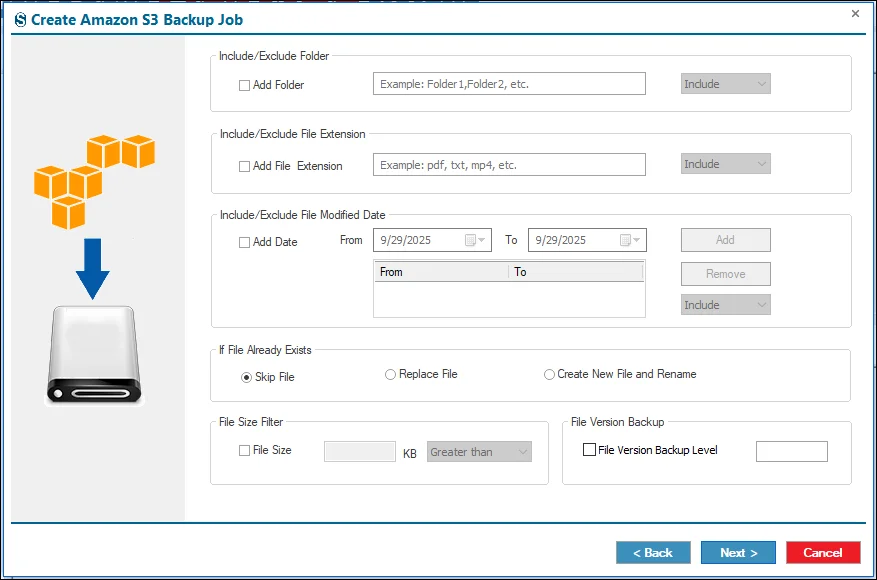
Task: Go to previous step with Back button
Action: click(653, 553)
